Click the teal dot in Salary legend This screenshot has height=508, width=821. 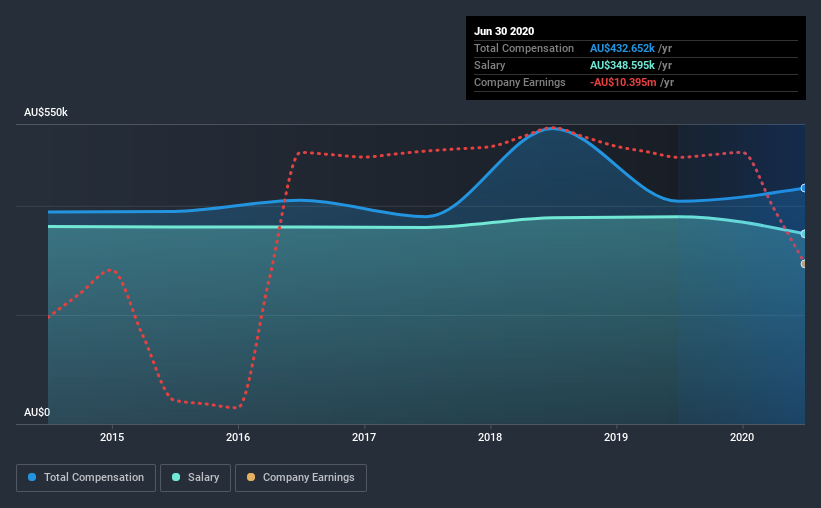click(176, 477)
